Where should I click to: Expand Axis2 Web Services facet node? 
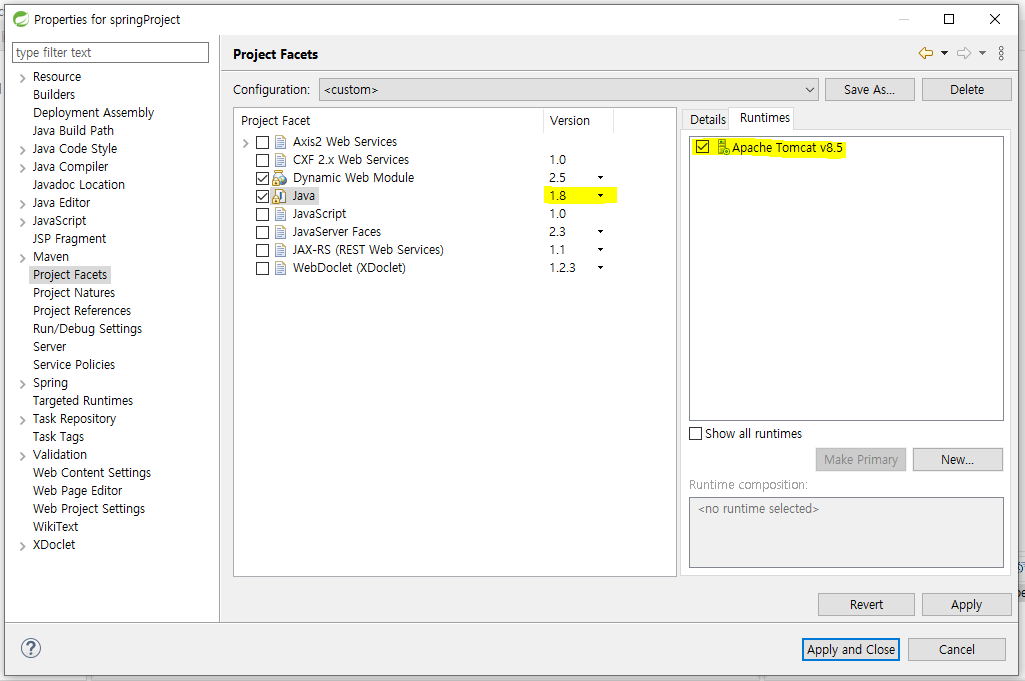click(x=246, y=142)
